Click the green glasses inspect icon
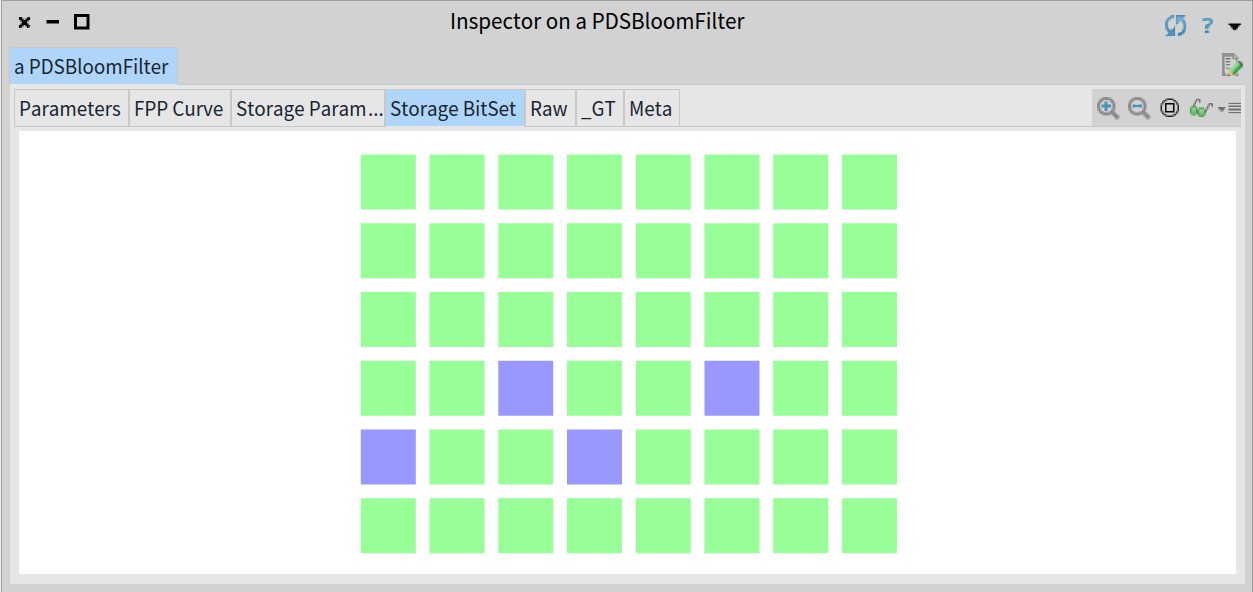The image size is (1253, 592). (1200, 108)
